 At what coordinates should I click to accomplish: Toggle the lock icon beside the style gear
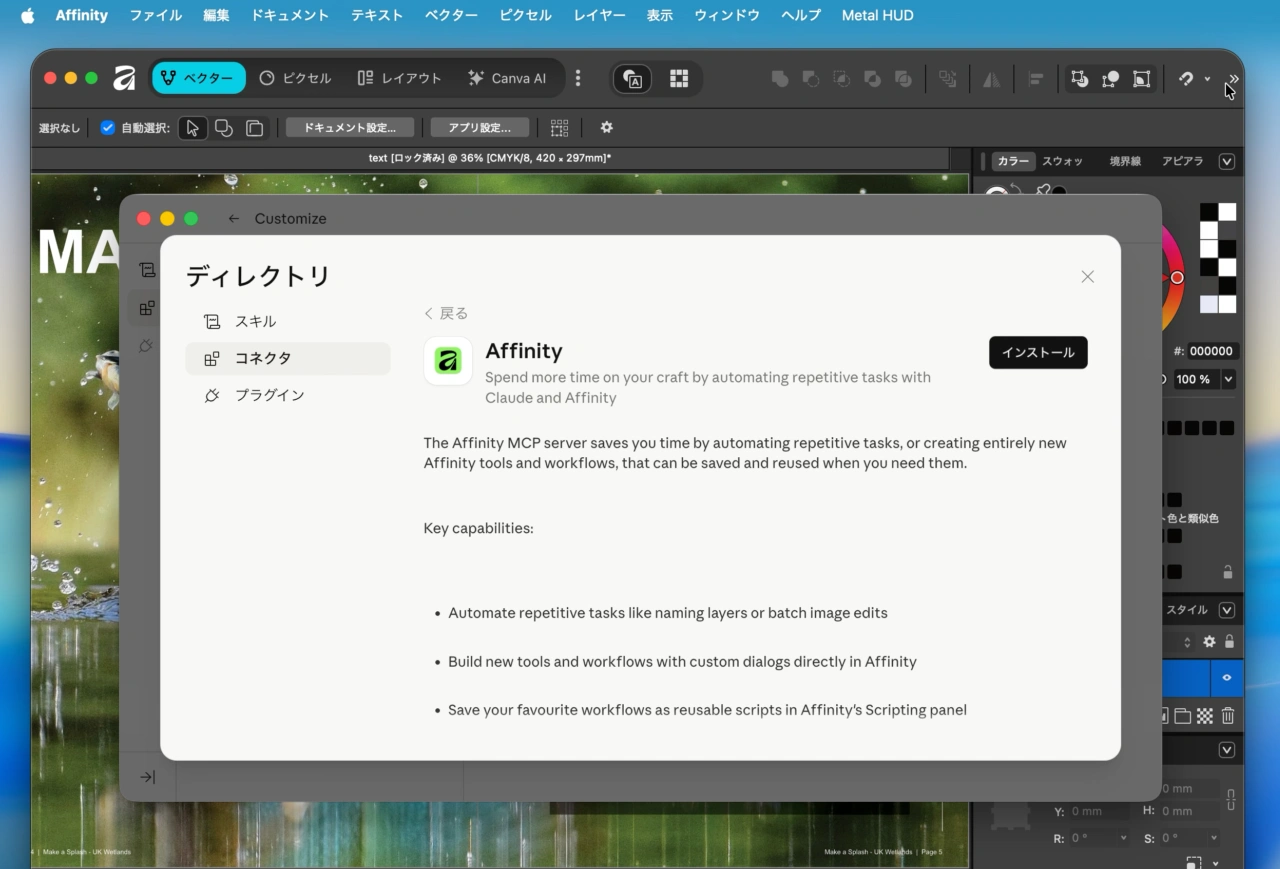[1229, 641]
